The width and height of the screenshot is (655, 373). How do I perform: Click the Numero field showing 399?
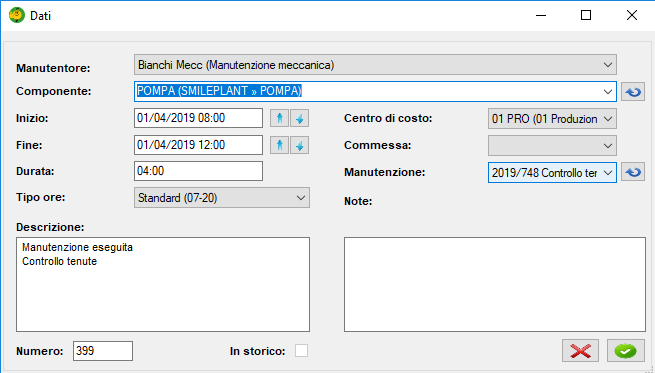click(x=103, y=350)
